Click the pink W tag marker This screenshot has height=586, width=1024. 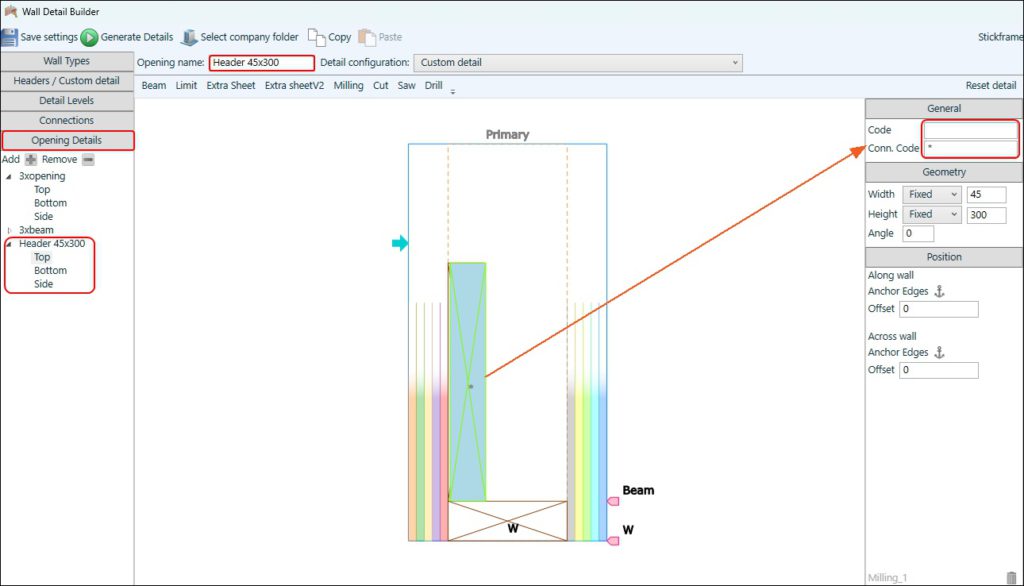(613, 541)
